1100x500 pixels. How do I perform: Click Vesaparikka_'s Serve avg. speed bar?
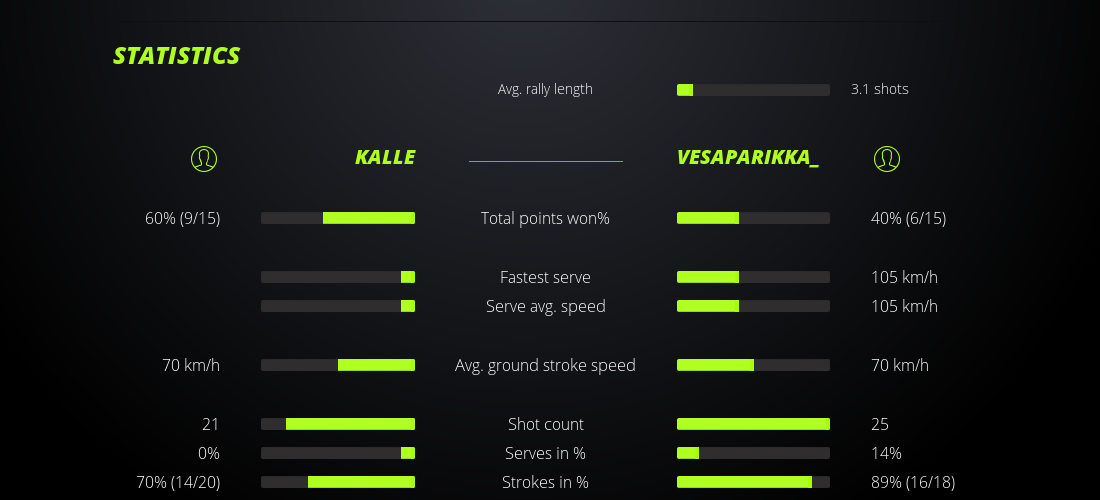(x=753, y=306)
